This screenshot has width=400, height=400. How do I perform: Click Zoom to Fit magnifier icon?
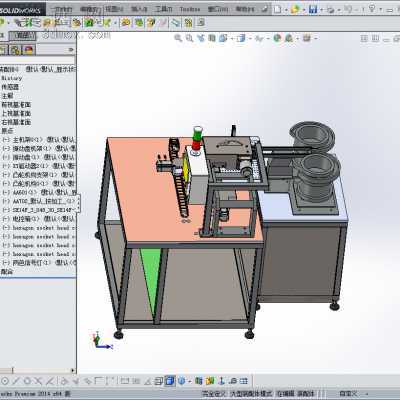click(178, 38)
